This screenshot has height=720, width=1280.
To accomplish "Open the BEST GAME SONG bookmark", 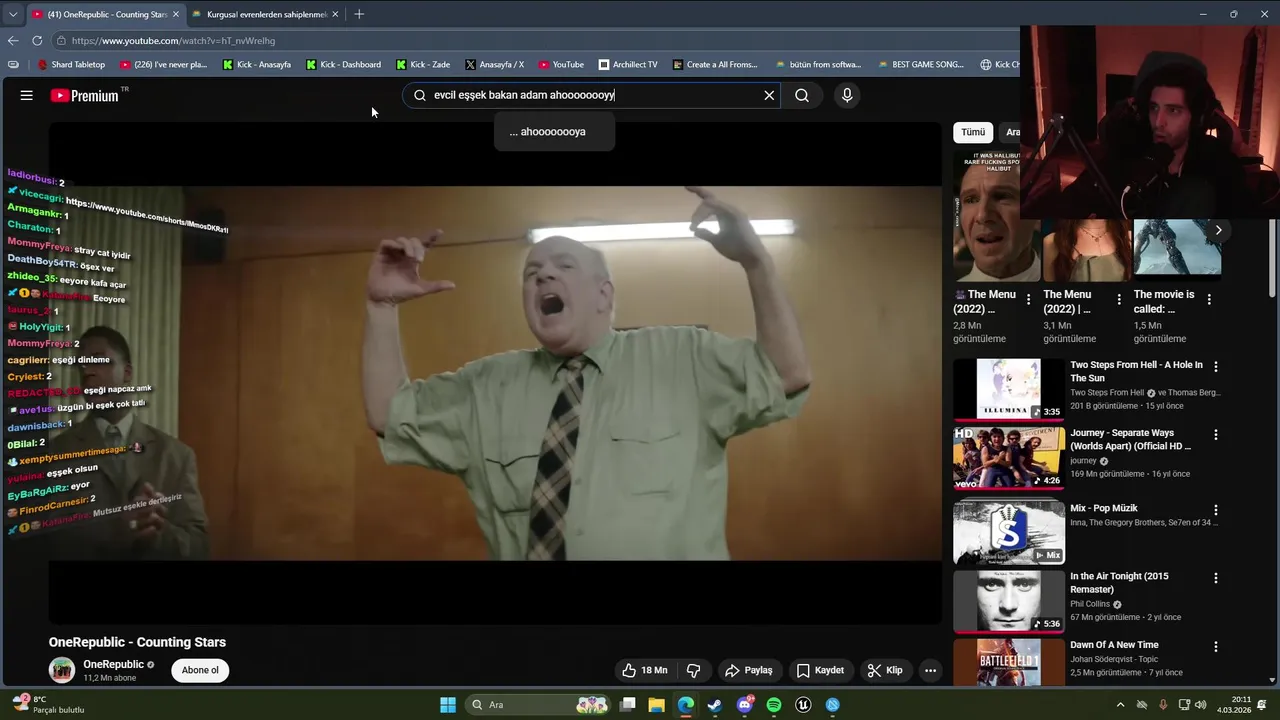I will (921, 64).
